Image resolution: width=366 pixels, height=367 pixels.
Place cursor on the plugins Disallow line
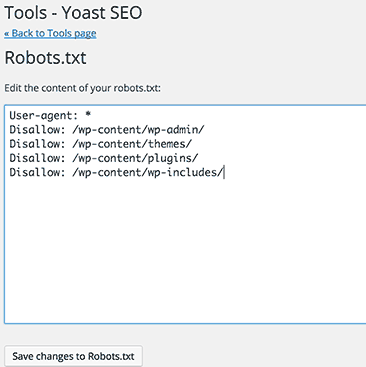(x=104, y=158)
